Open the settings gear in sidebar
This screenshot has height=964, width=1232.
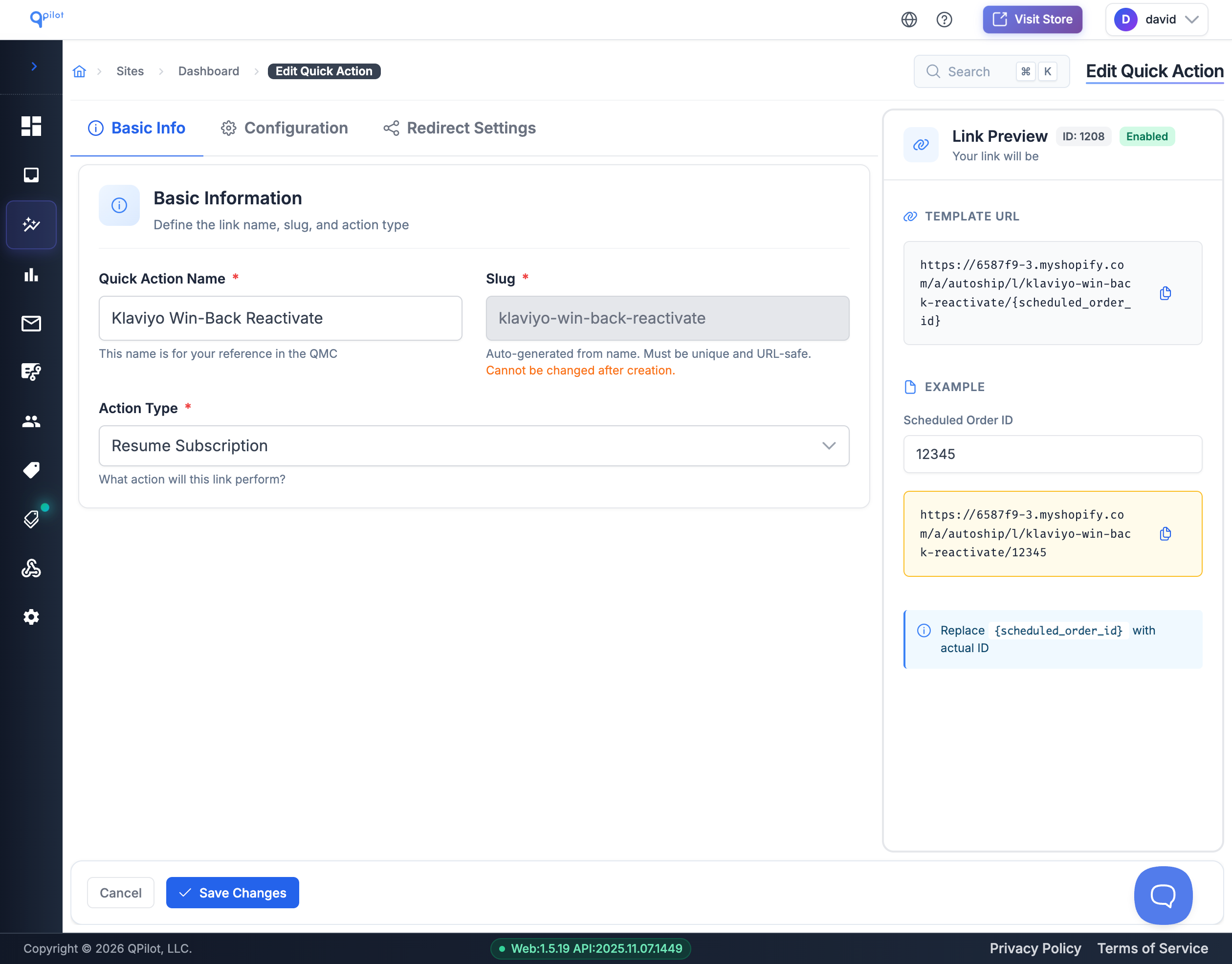[31, 617]
